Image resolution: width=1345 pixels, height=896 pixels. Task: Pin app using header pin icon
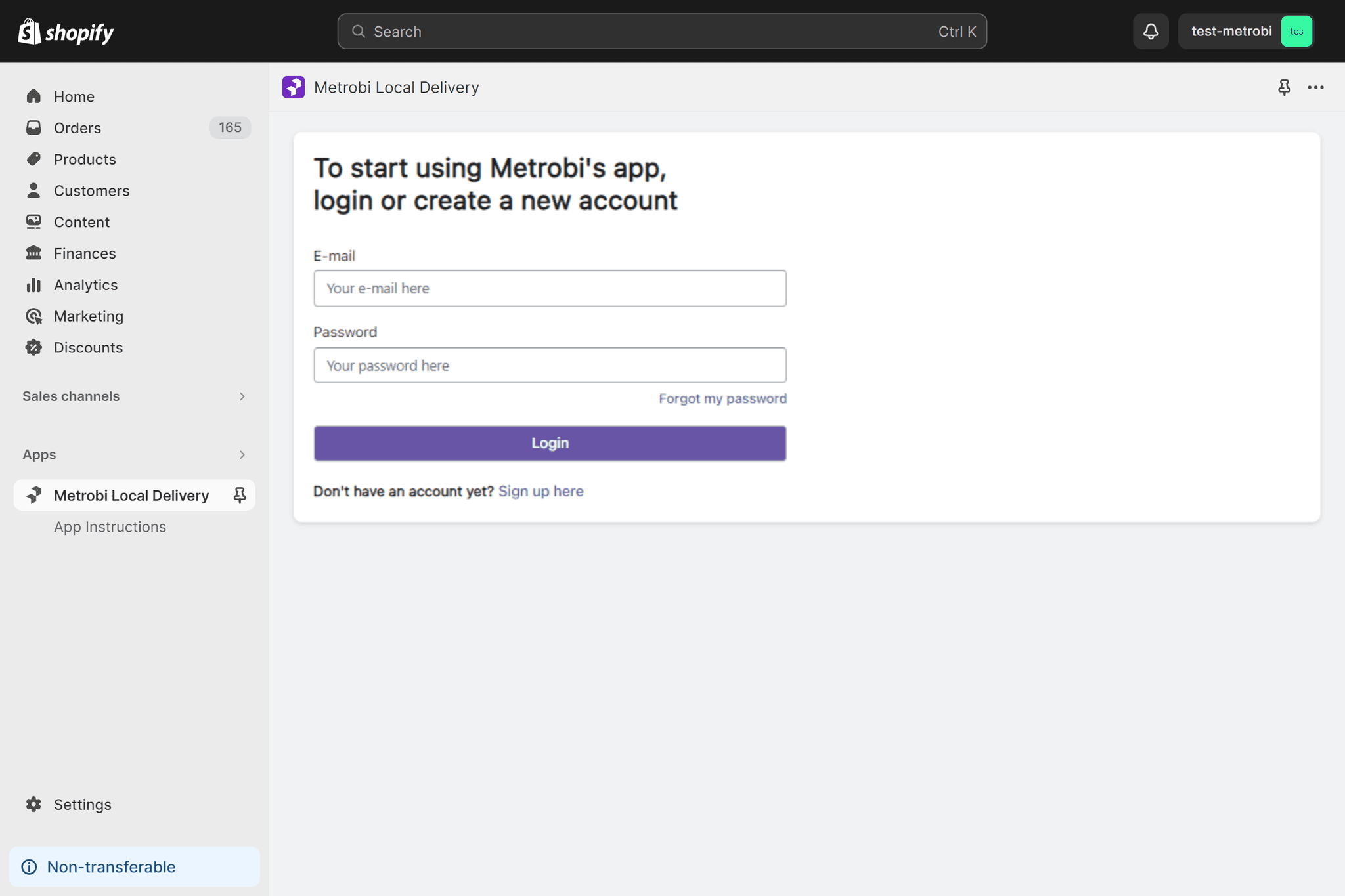1284,87
